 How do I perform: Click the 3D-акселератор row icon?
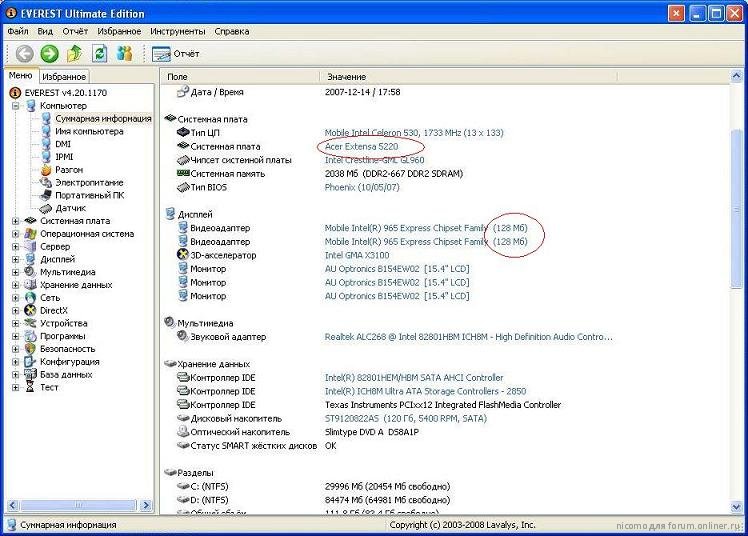[182, 255]
